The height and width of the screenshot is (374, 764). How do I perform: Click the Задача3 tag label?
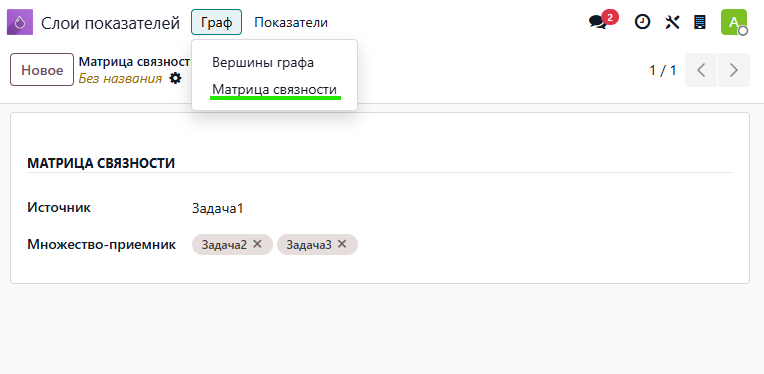309,244
